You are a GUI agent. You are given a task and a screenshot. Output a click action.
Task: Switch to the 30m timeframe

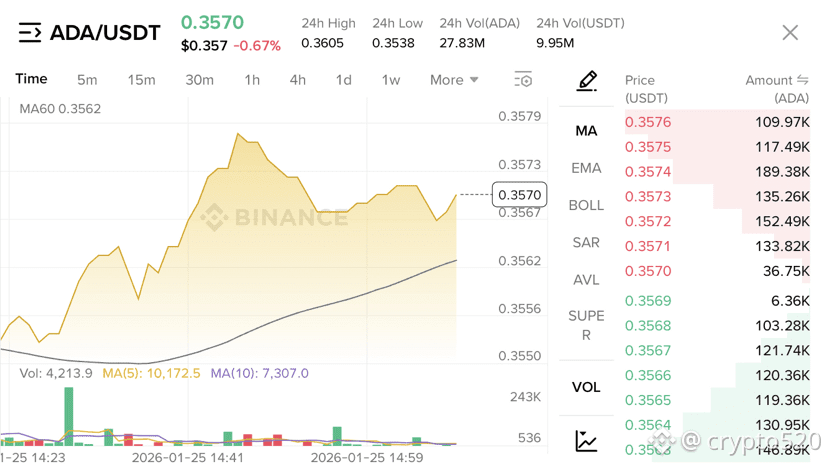199,80
